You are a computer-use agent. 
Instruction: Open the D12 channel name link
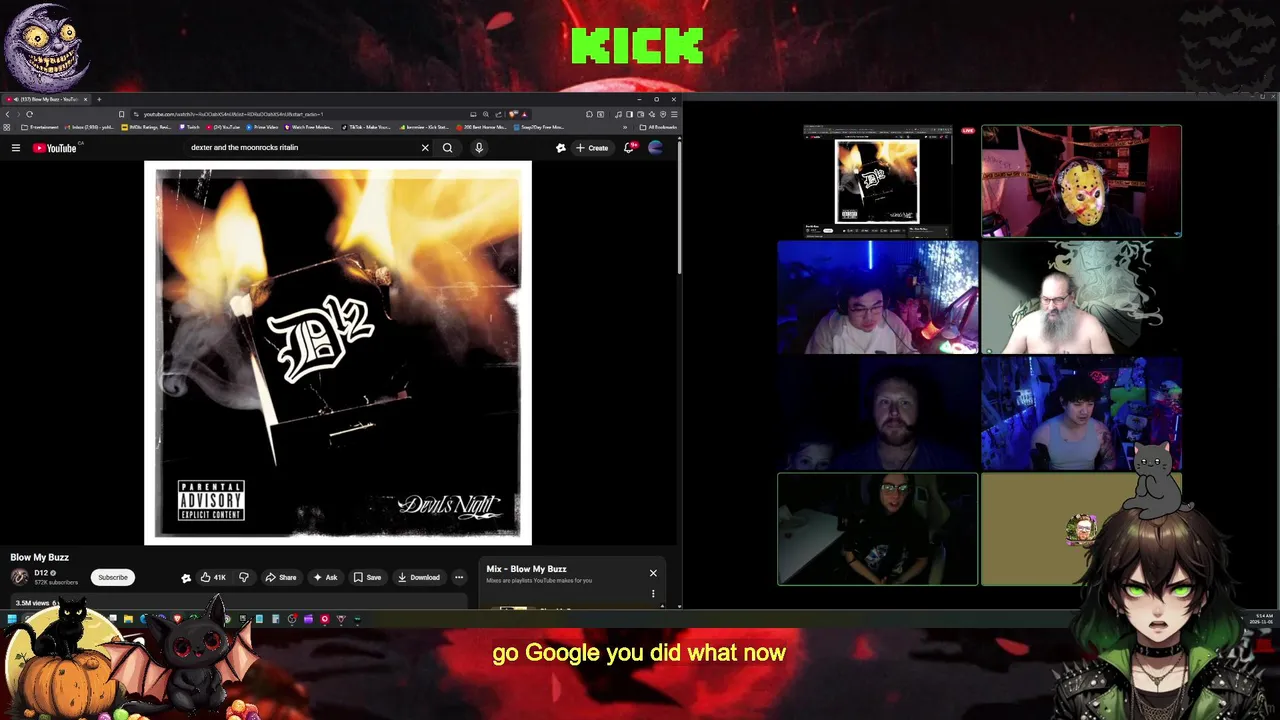41,573
